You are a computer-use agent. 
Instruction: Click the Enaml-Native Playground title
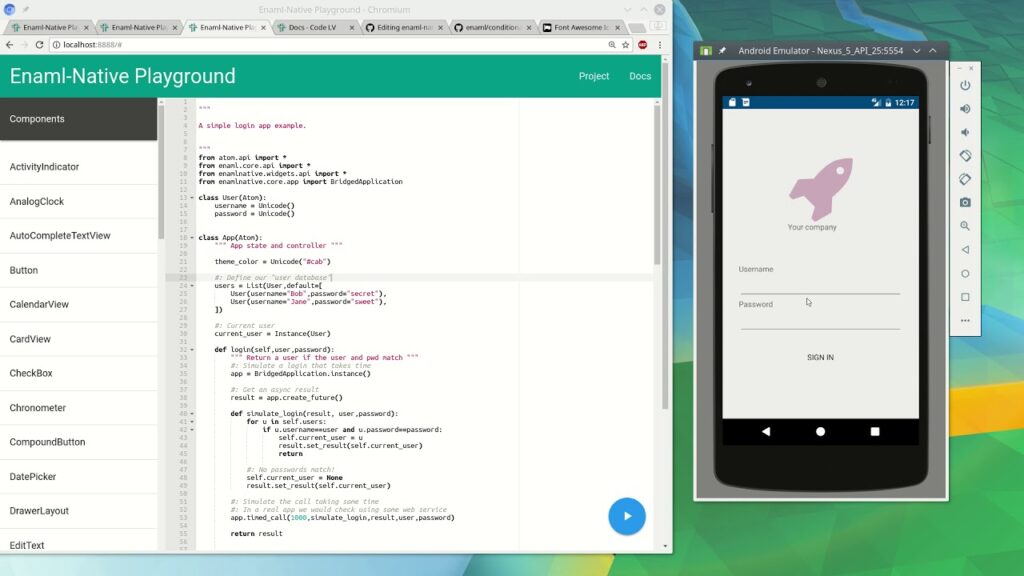(x=122, y=76)
